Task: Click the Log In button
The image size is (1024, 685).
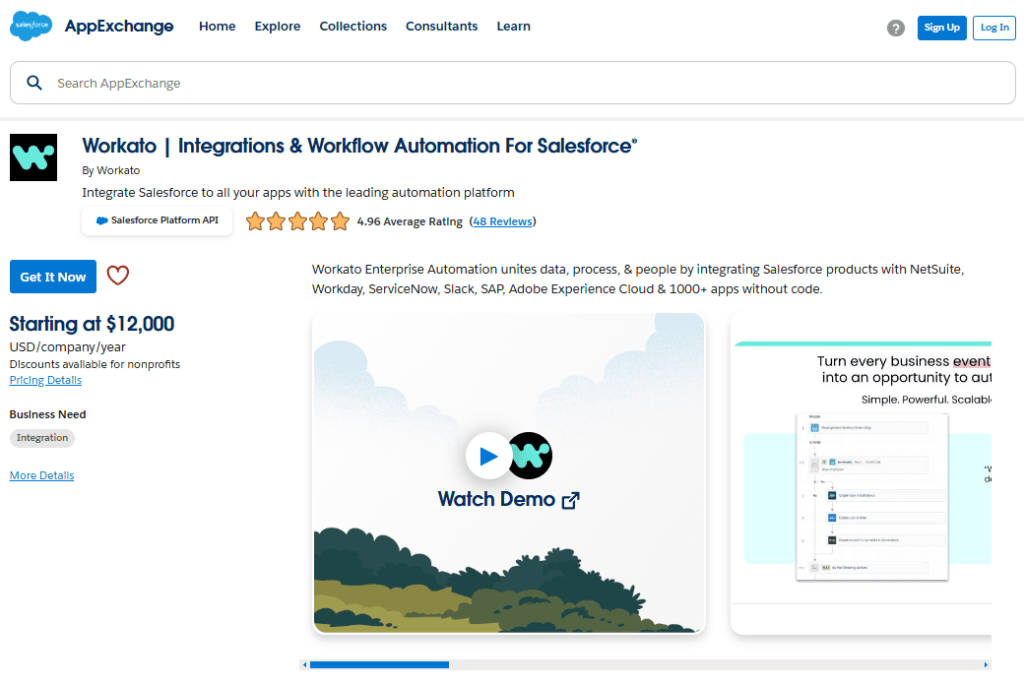Action: (x=994, y=27)
